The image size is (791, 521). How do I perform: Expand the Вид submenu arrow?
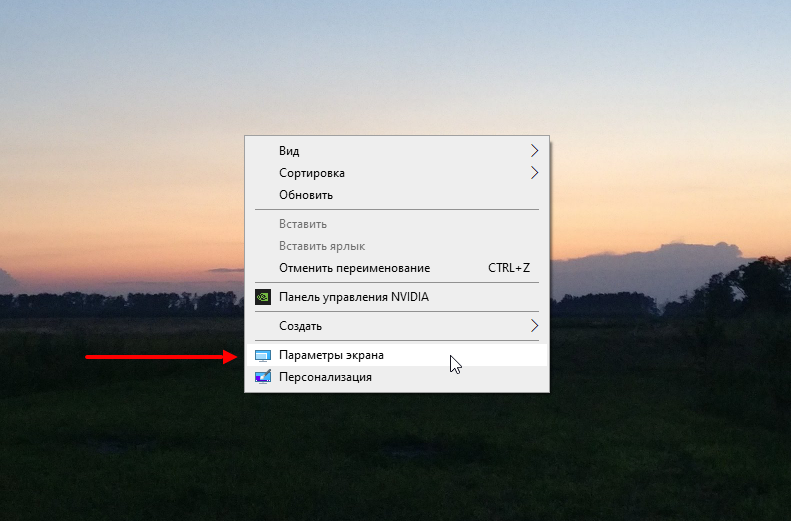click(534, 151)
